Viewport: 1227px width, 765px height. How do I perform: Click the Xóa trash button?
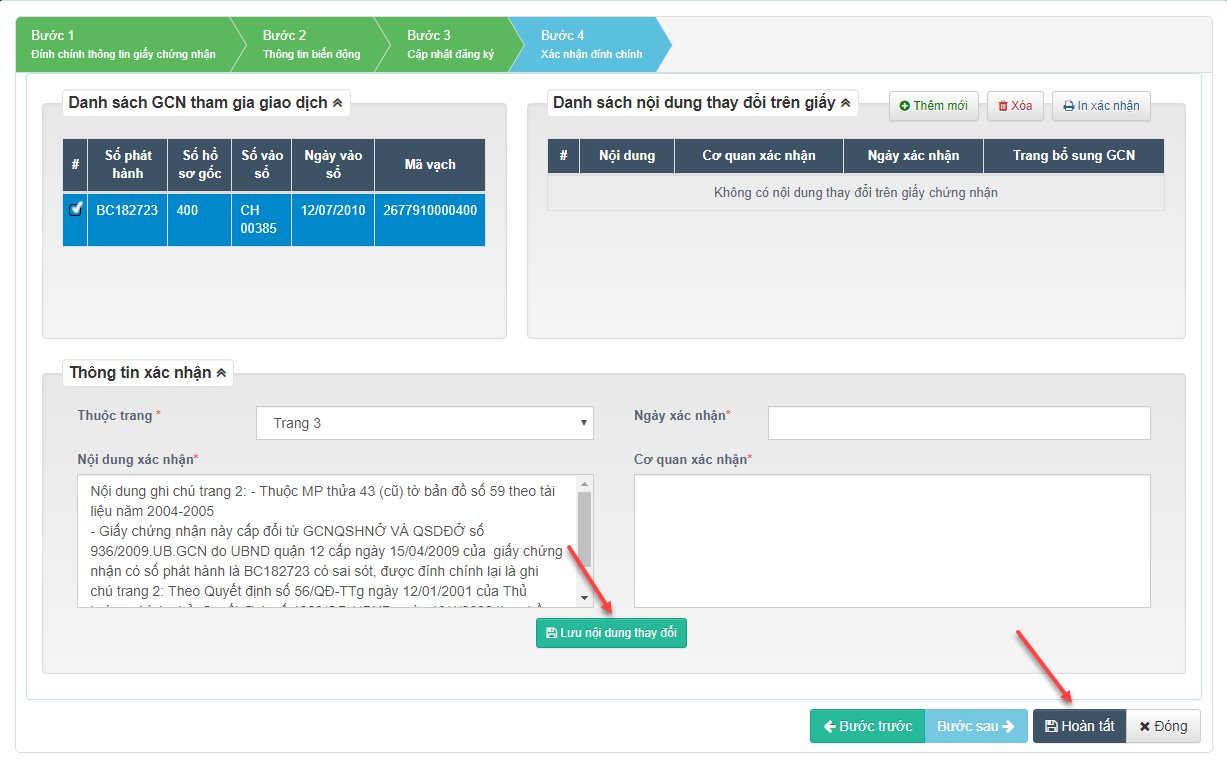[x=1015, y=106]
